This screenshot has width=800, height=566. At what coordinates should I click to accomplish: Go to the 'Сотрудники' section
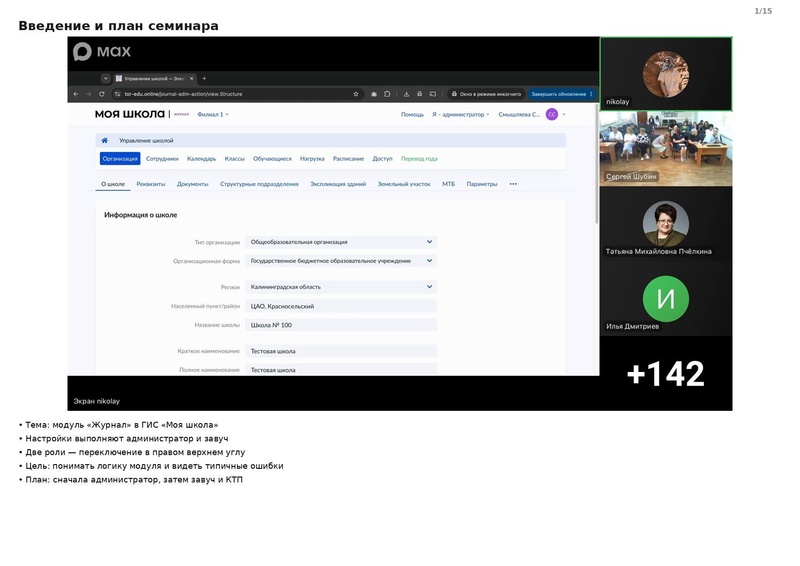pyautogui.click(x=162, y=159)
